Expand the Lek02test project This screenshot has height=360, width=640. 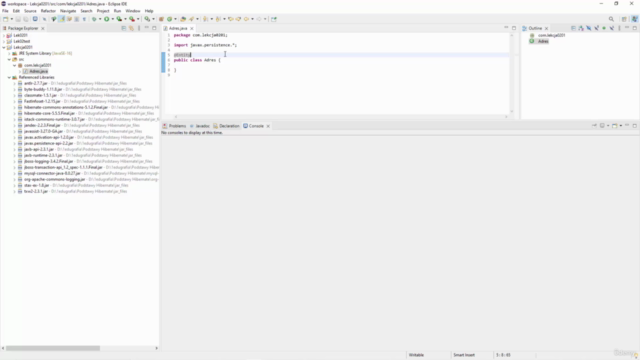click(x=4, y=41)
